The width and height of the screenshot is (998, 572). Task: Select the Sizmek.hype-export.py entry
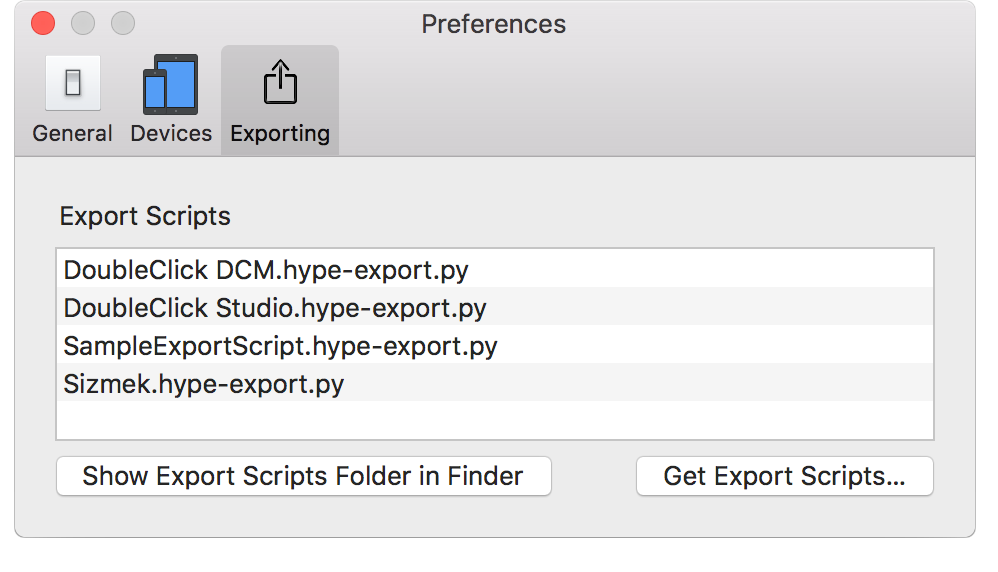click(x=204, y=384)
